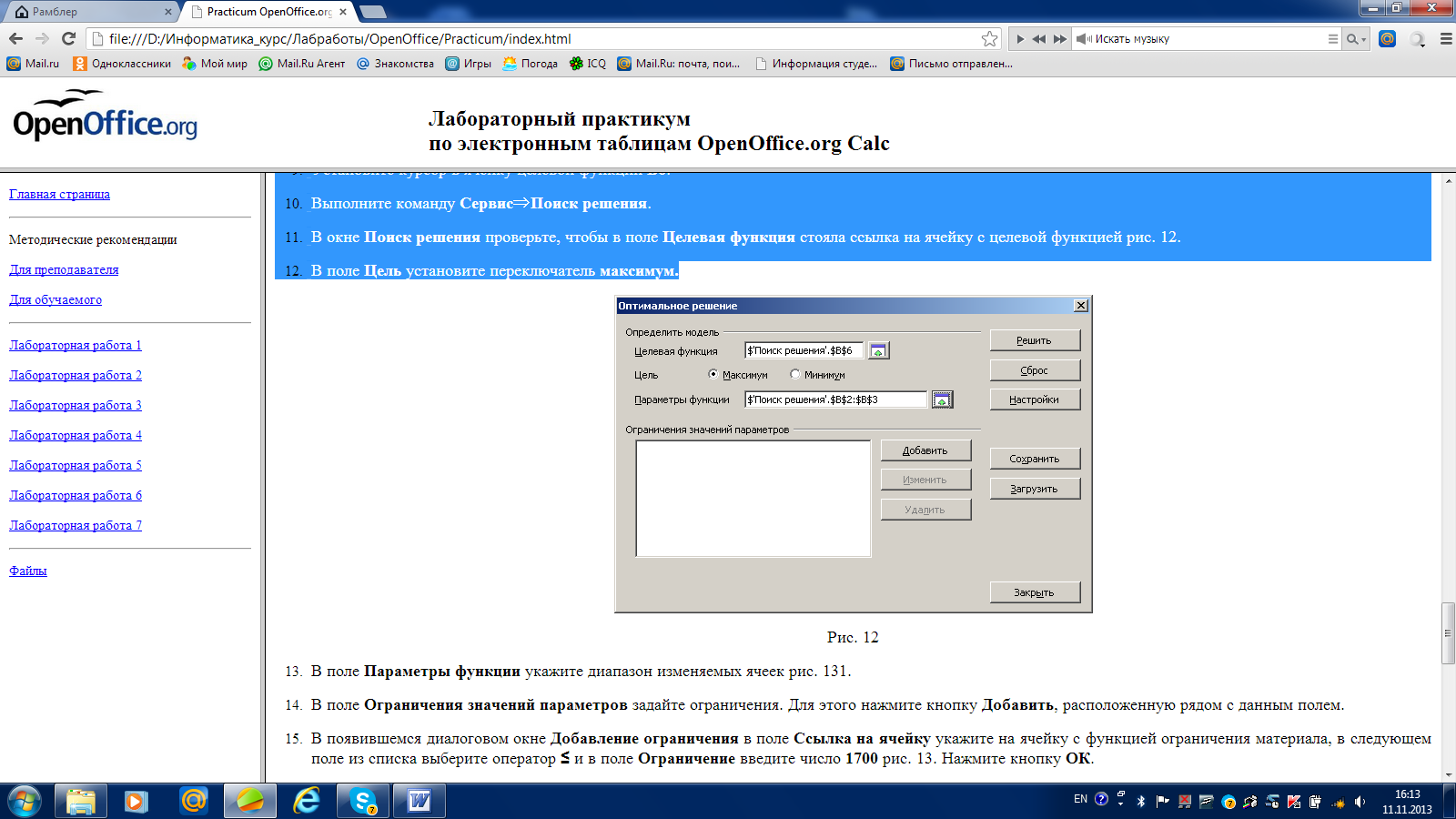This screenshot has height=819, width=1456.
Task: Open Для обучаемого link
Action: (56, 299)
